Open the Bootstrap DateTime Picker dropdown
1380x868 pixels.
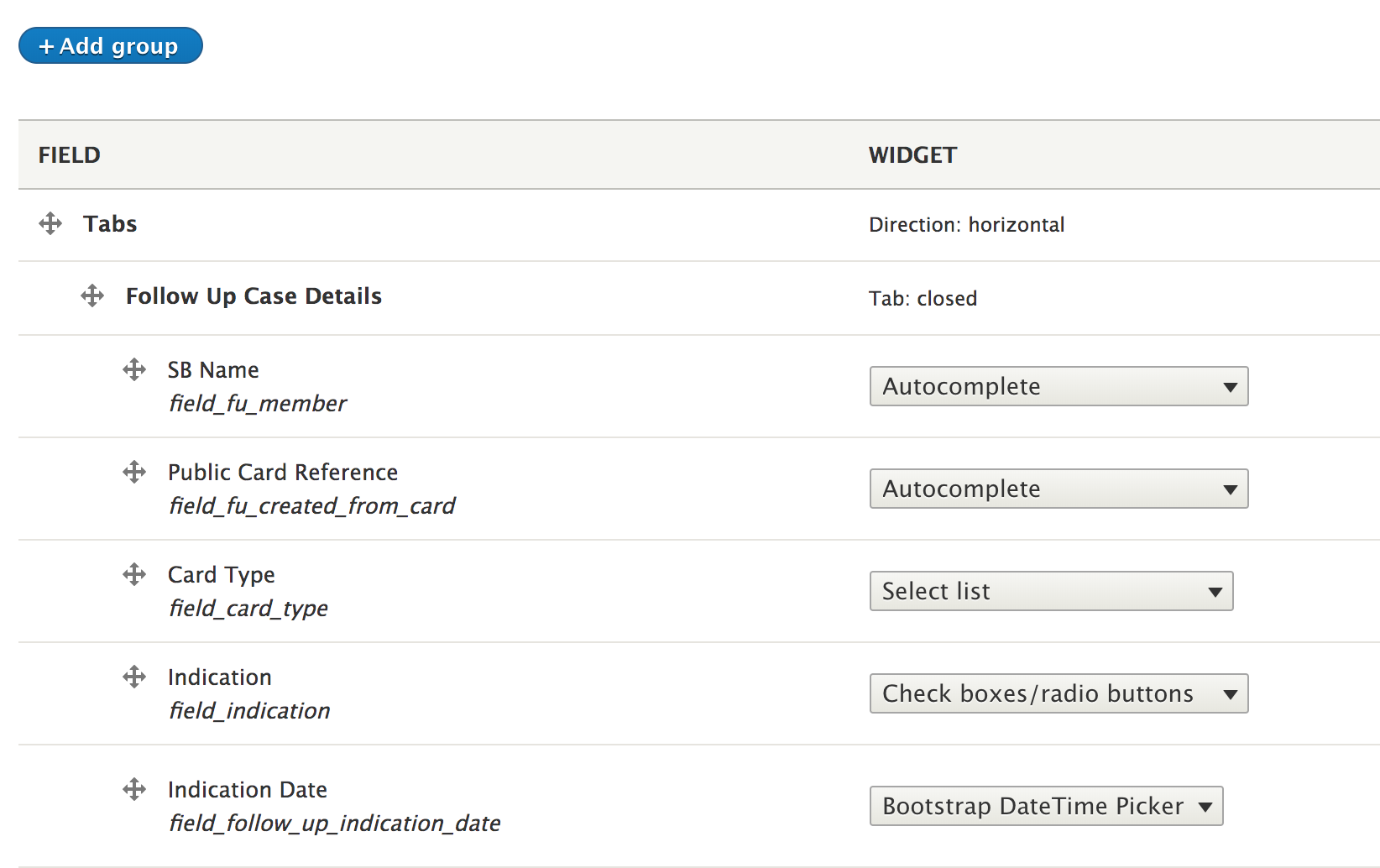[1046, 806]
